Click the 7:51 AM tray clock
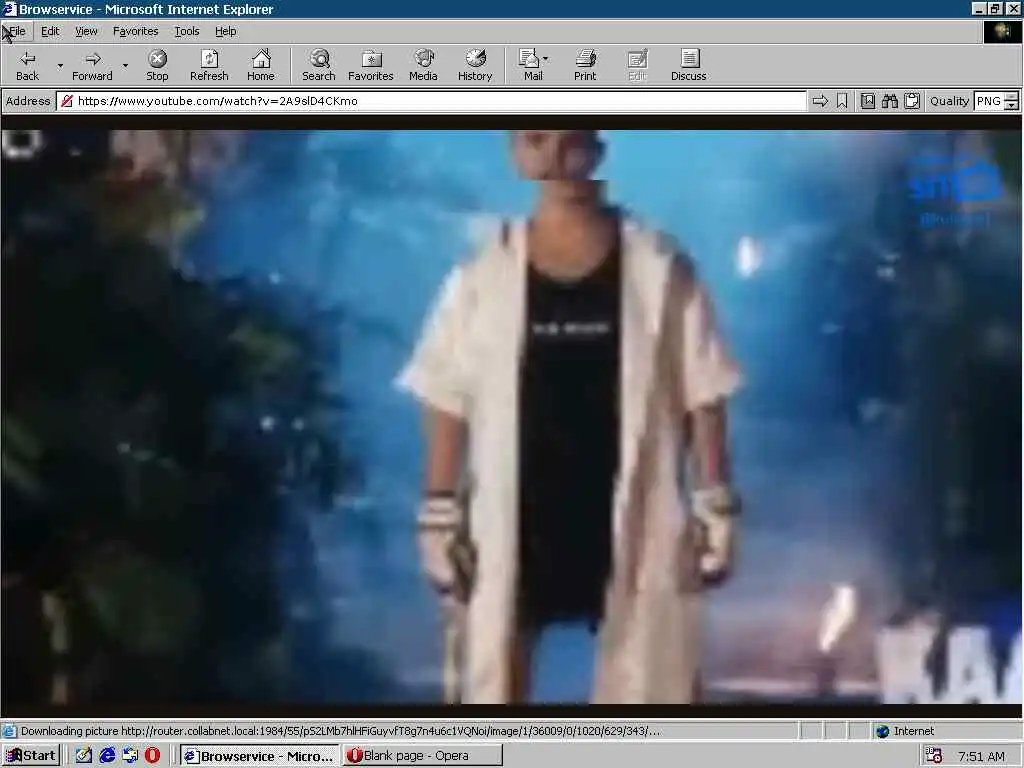The width and height of the screenshot is (1024, 768). (x=981, y=756)
